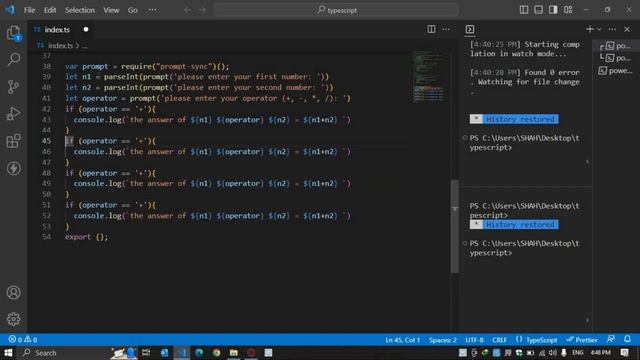Click the editor vertical scrollbar thumb
The width and height of the screenshot is (640, 360).
[x=454, y=226]
